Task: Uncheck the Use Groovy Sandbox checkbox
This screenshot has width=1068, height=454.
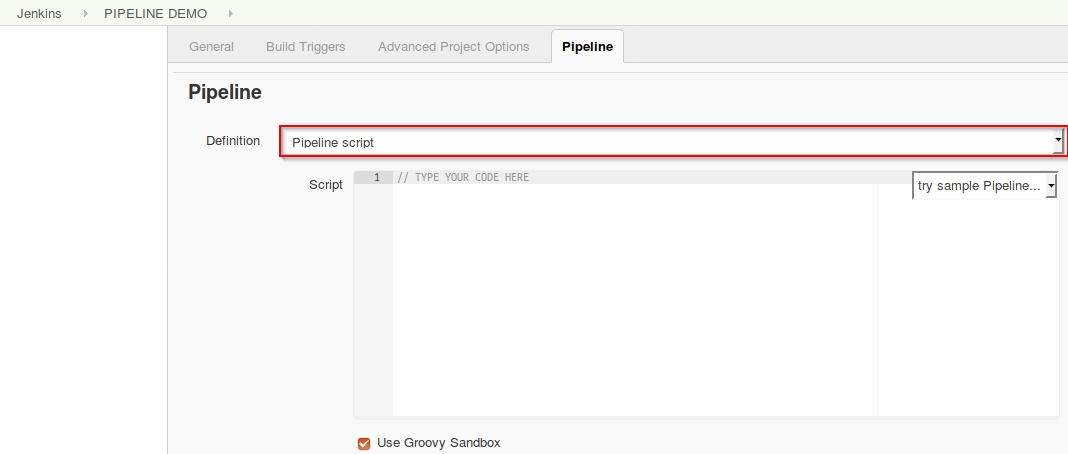Action: coord(364,443)
